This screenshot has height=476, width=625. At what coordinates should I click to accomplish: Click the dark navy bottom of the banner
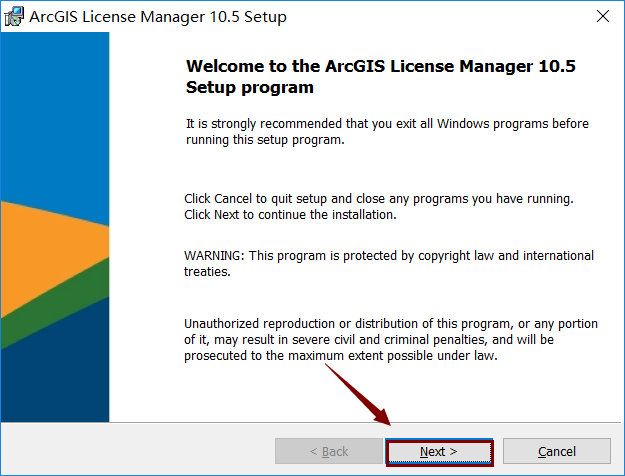tap(50, 380)
